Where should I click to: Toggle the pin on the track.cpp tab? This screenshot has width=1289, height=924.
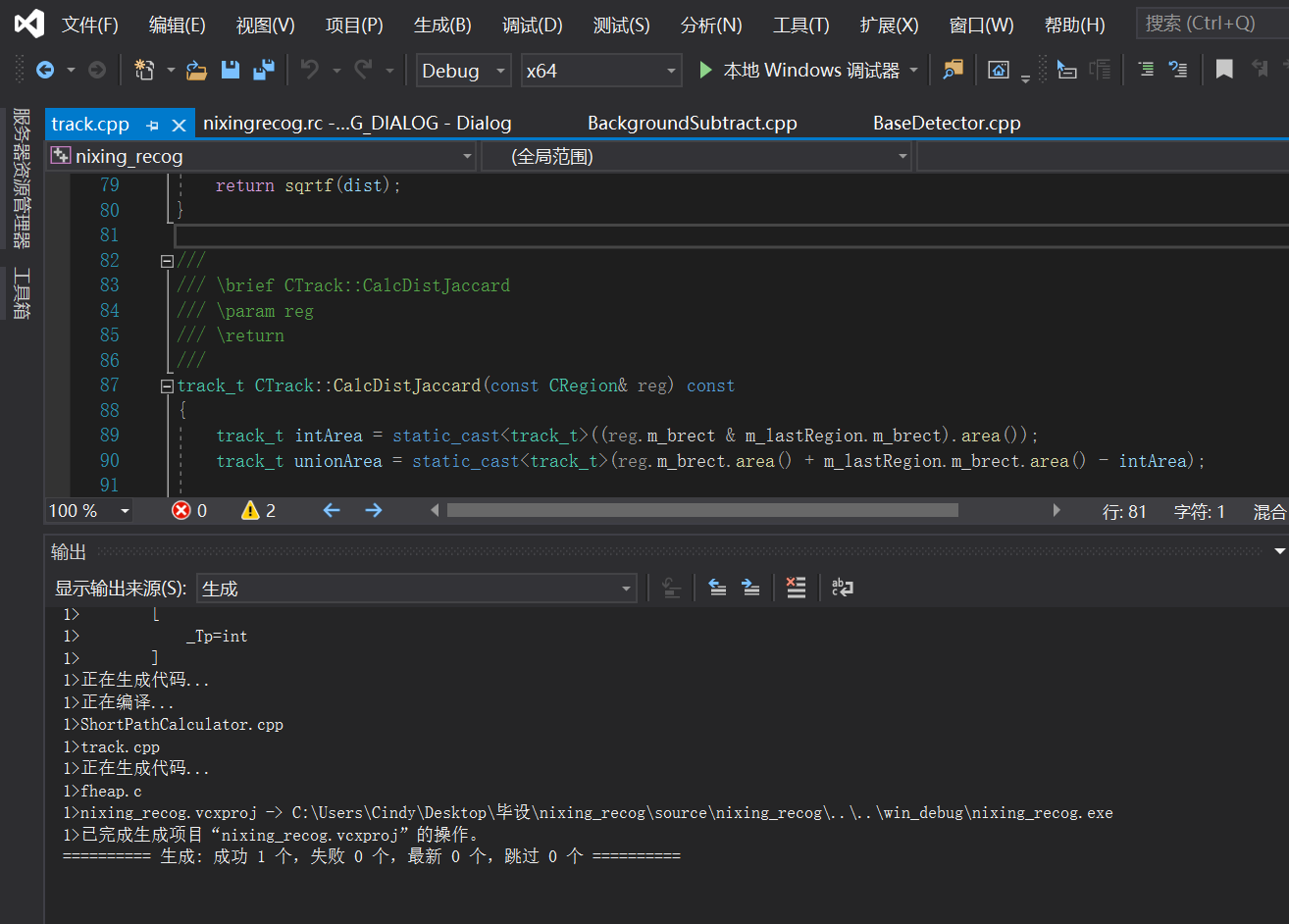[x=153, y=123]
